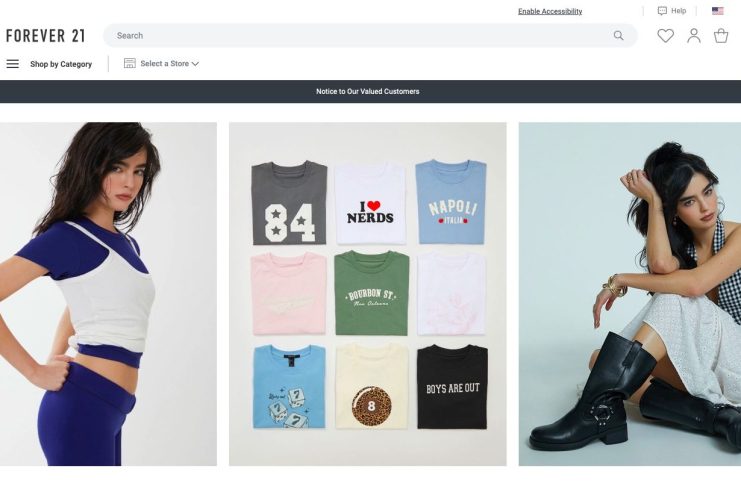Screen dimensions: 741x486
Task: Click the store building icon
Action: coord(129,63)
